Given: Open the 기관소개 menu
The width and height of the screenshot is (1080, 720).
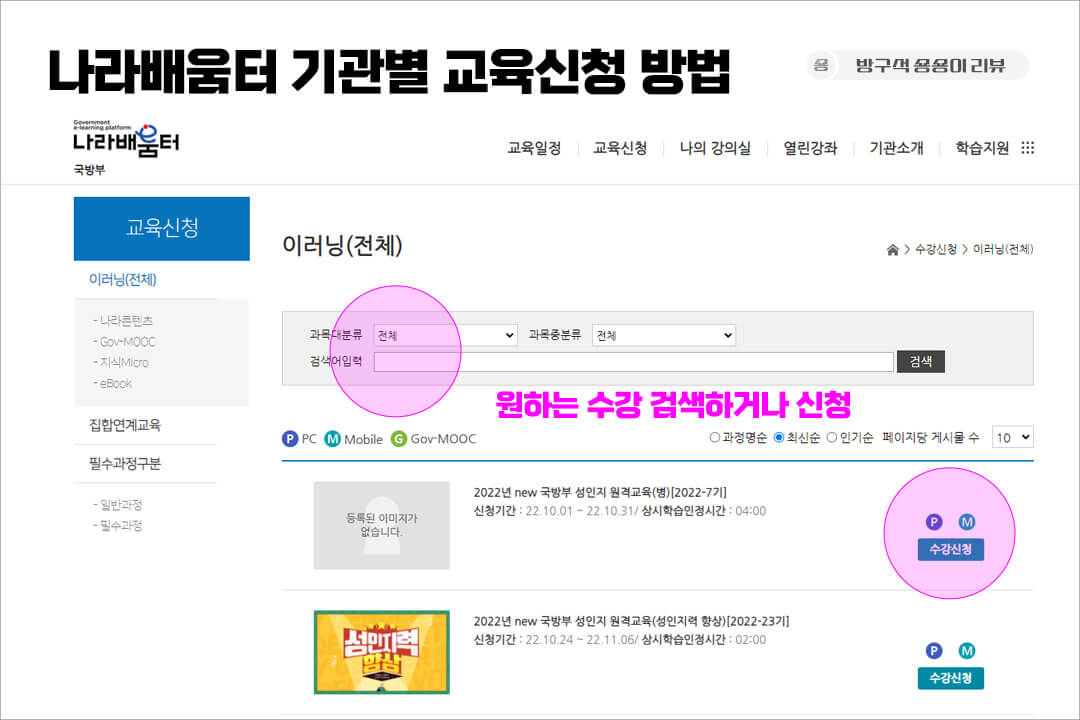Looking at the screenshot, I should (x=896, y=148).
